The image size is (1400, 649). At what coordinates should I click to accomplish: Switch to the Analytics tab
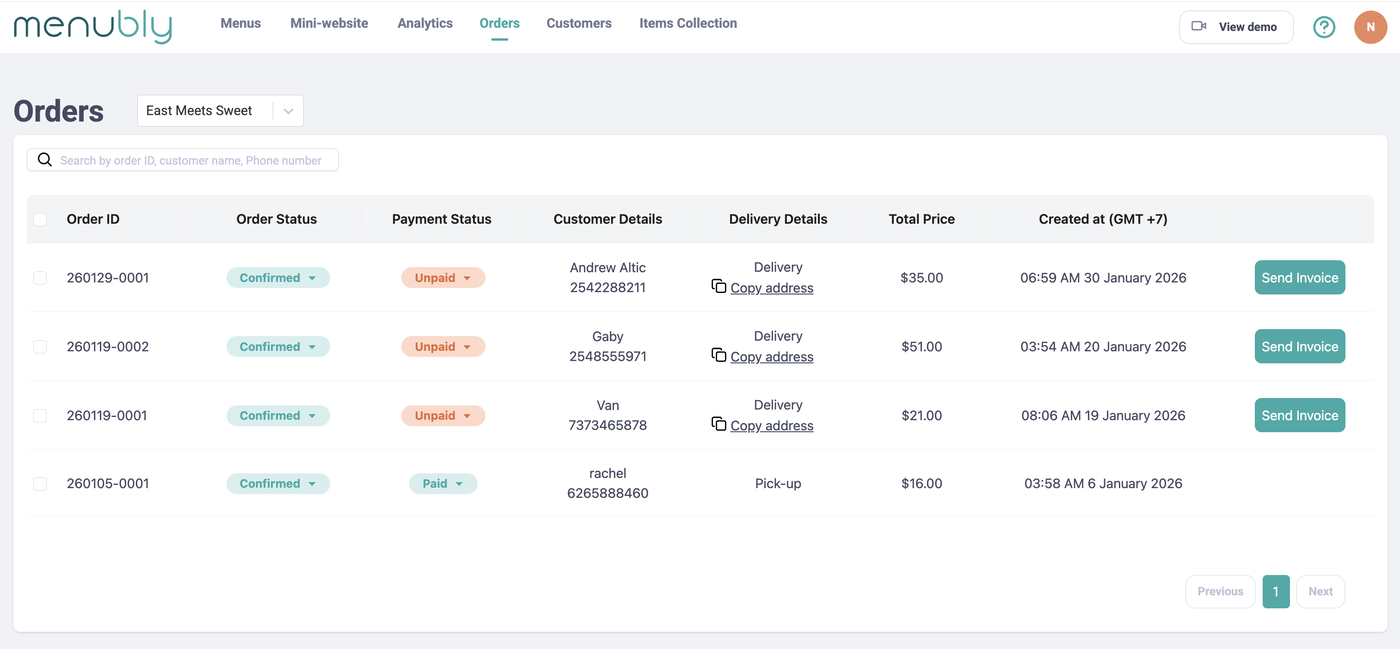425,23
